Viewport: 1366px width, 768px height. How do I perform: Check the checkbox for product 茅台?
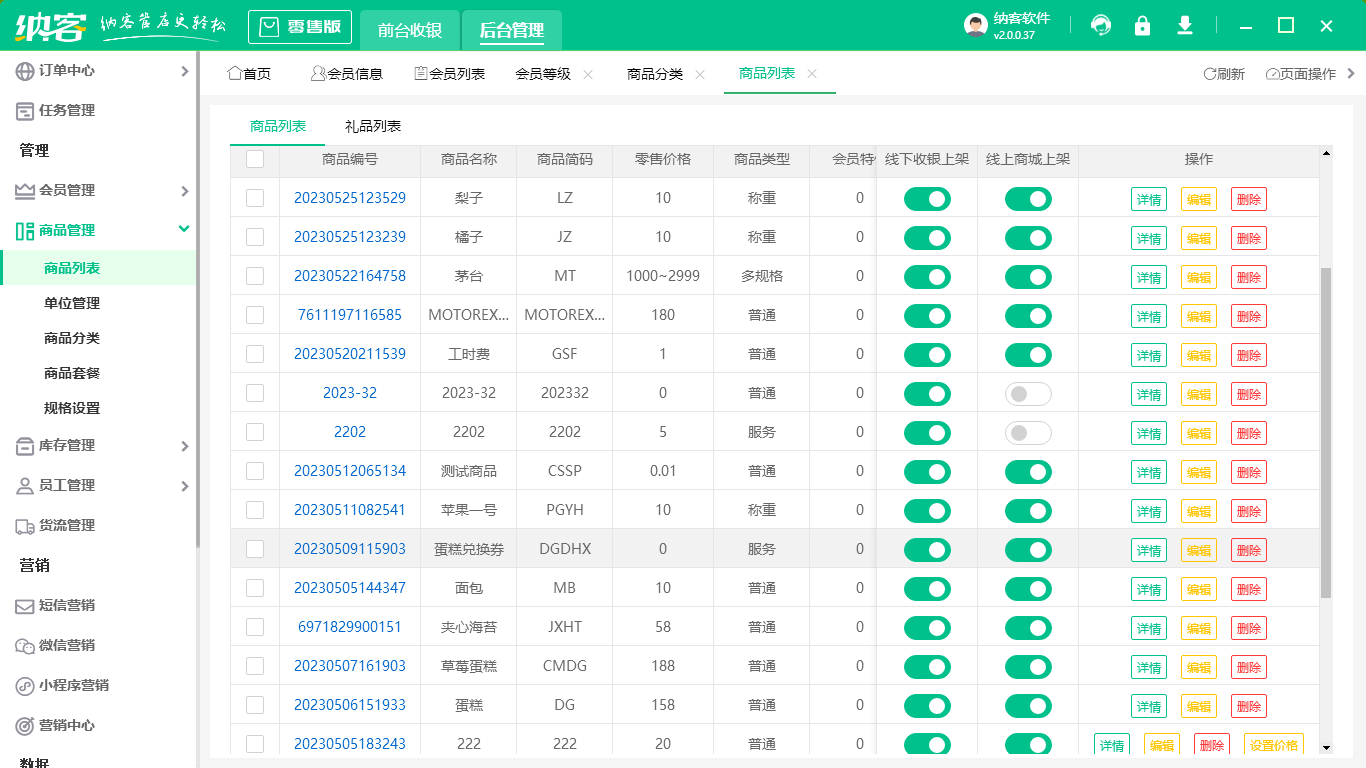click(254, 276)
